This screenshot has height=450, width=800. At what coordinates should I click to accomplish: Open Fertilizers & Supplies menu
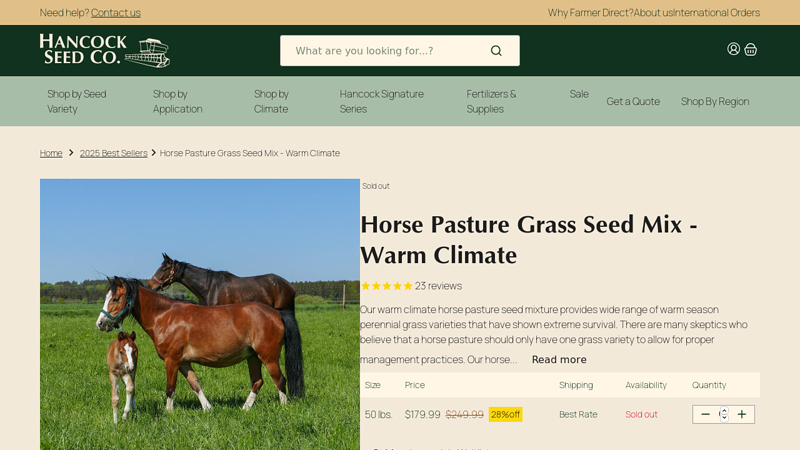(491, 101)
